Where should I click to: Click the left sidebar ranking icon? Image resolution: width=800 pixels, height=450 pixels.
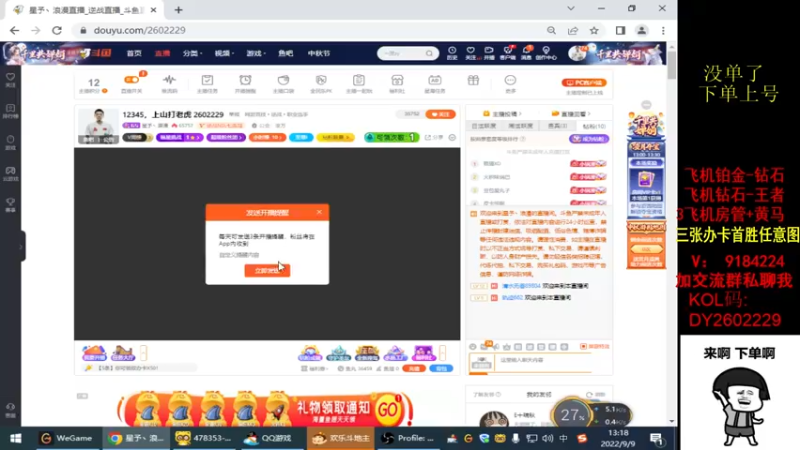click(11, 108)
